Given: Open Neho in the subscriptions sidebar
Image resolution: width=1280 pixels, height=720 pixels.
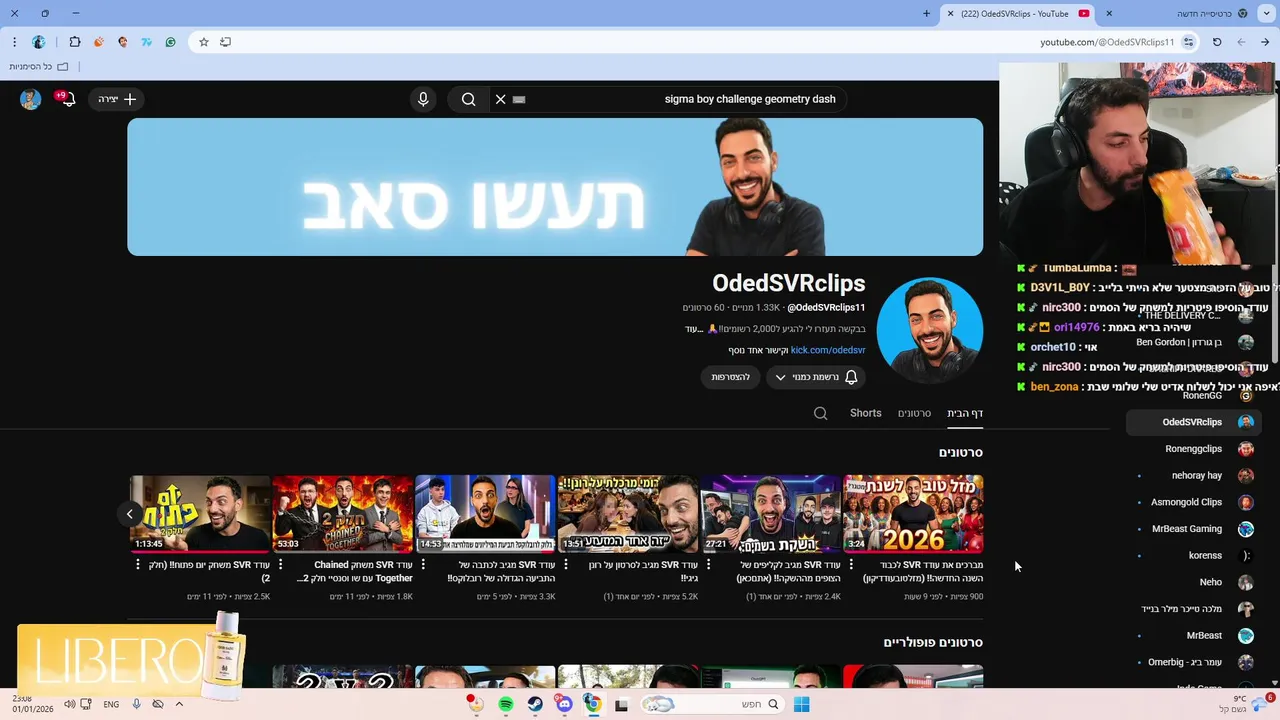Looking at the screenshot, I should point(1194,582).
